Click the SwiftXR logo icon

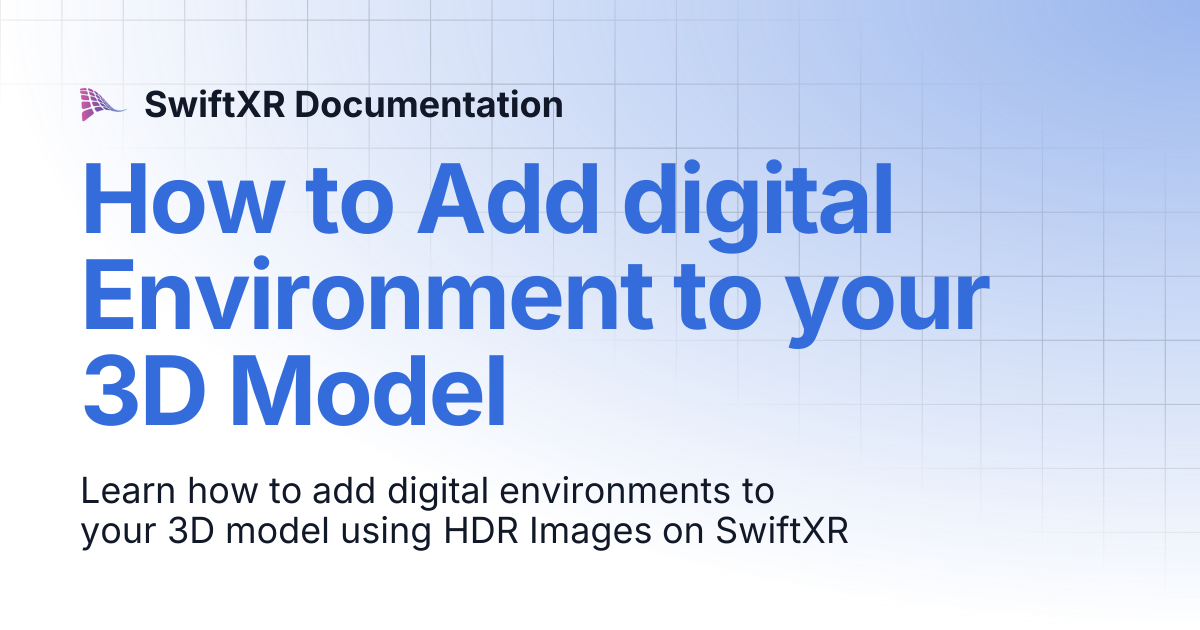tap(102, 104)
